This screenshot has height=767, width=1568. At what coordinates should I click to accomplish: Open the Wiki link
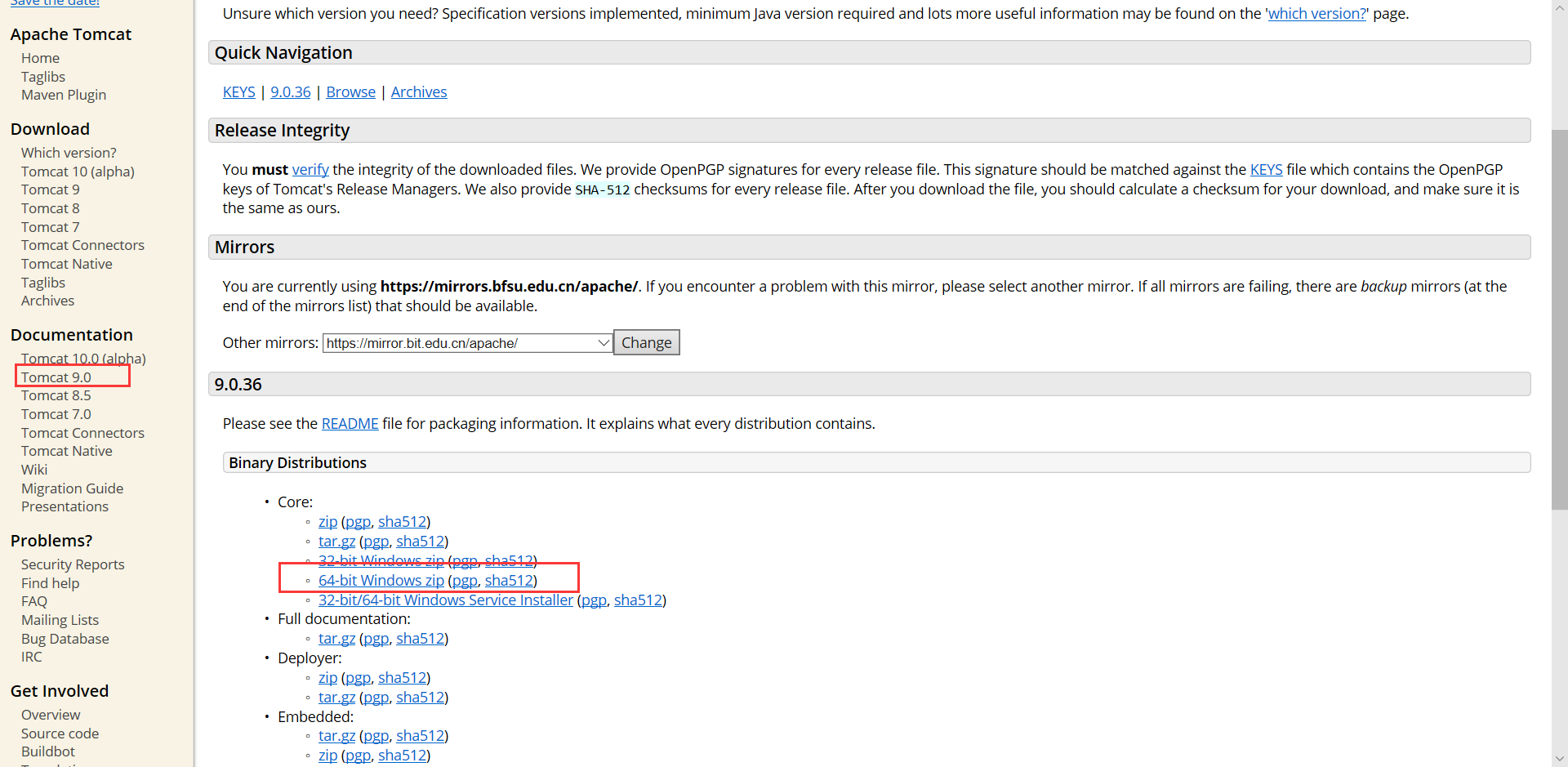click(x=34, y=470)
